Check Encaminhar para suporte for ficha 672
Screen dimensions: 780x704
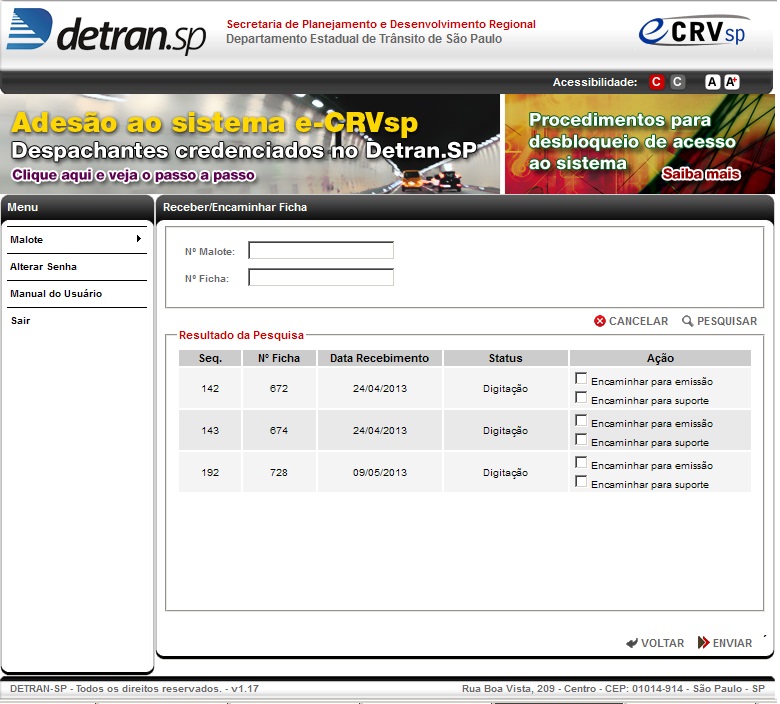(581, 397)
